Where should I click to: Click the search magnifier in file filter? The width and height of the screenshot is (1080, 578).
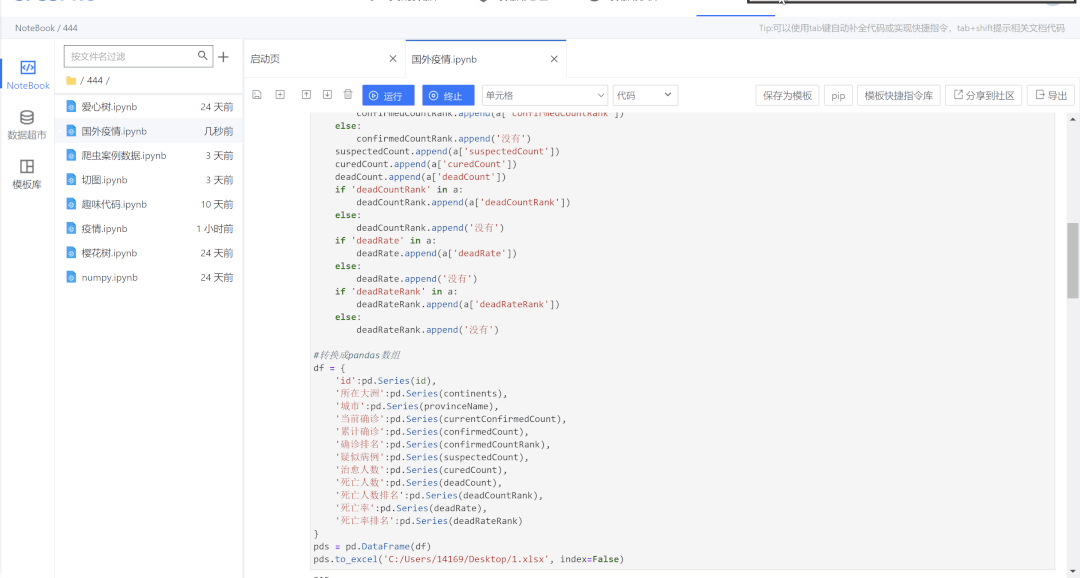point(203,56)
